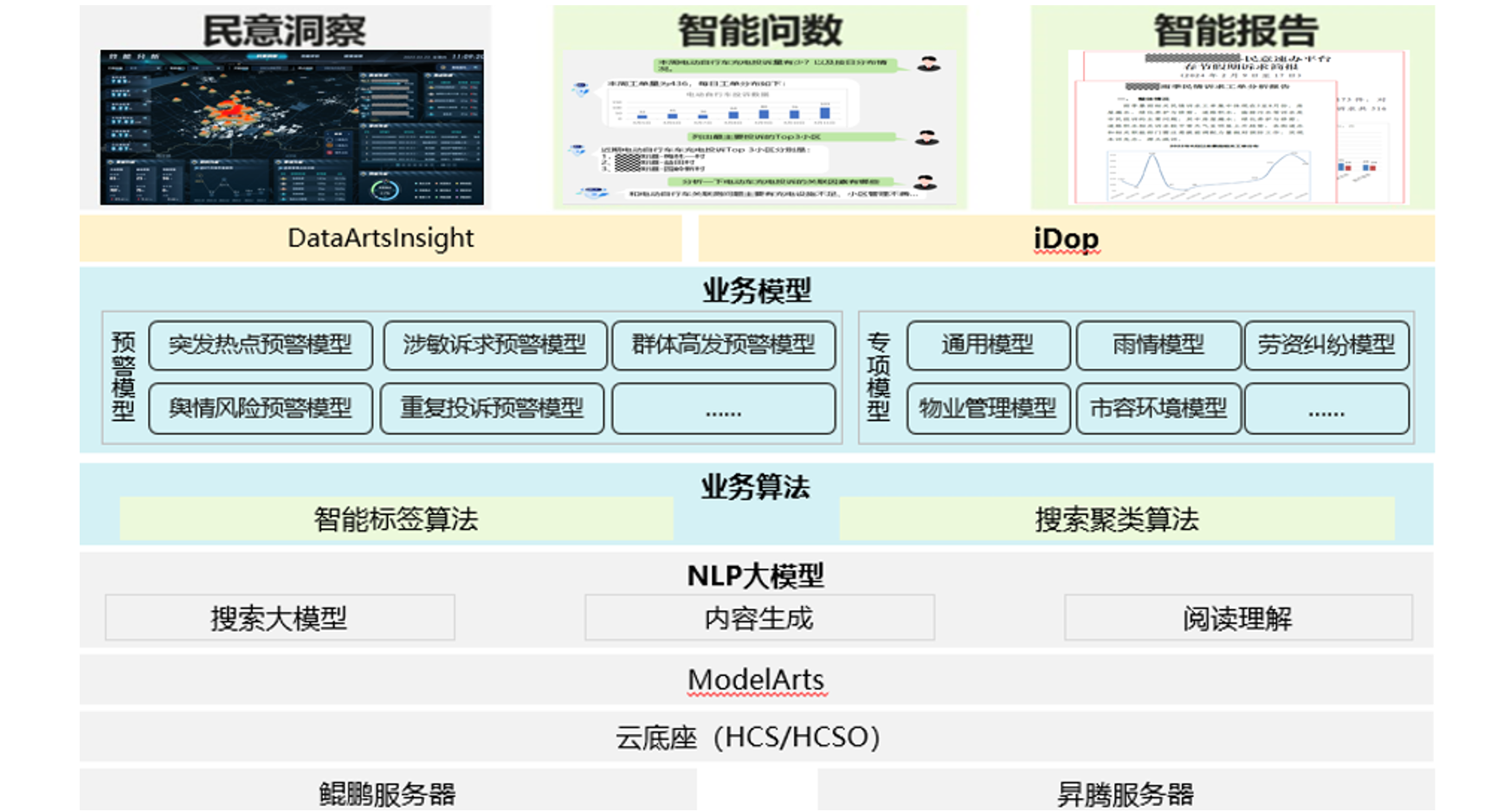Viewport: 1497px width, 812px height.
Task: Select the 搜索聚类算法 block
Action: click(x=1116, y=519)
